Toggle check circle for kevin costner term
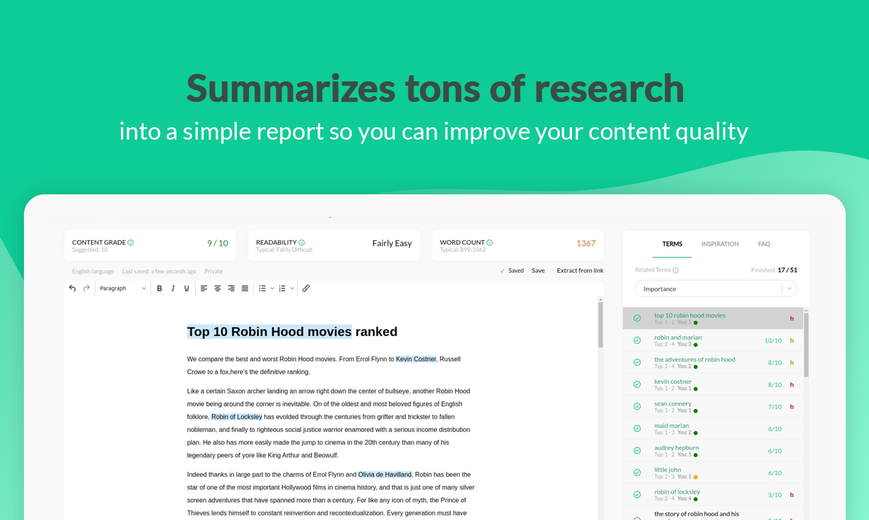Screen dimensions: 869x520 click(637, 384)
